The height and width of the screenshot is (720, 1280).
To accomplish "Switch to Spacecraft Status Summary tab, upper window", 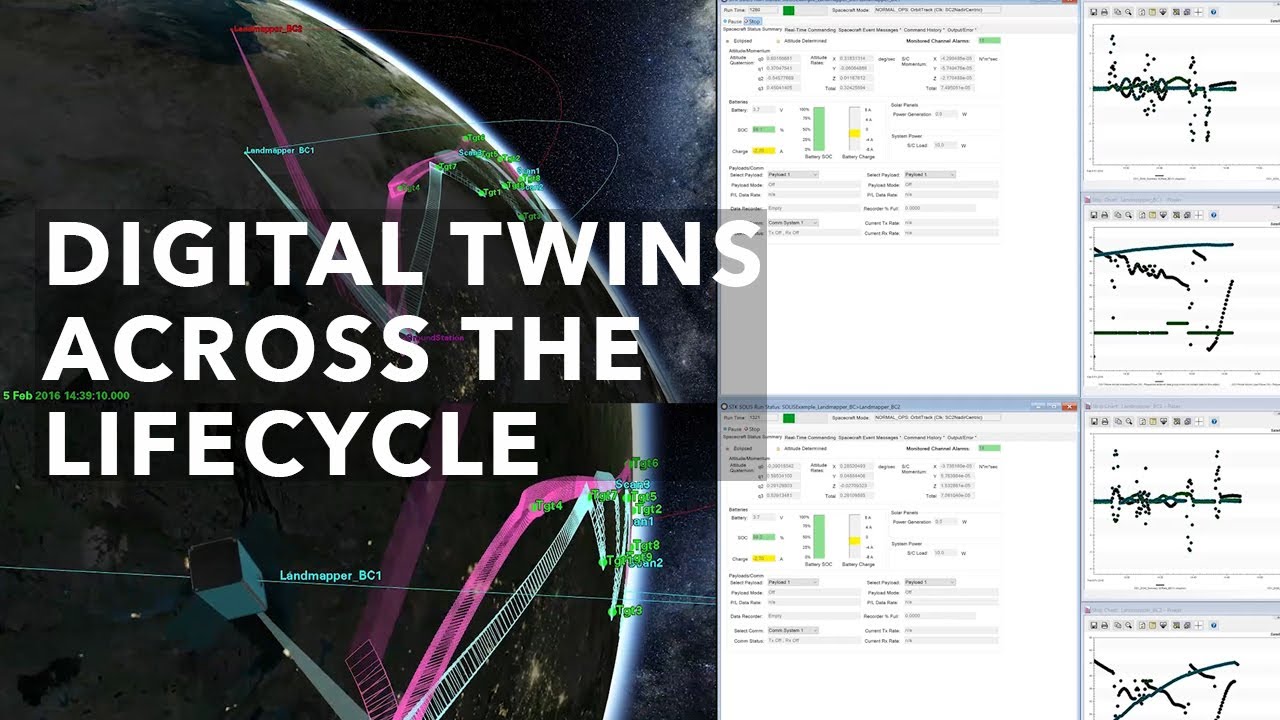I will click(x=752, y=29).
